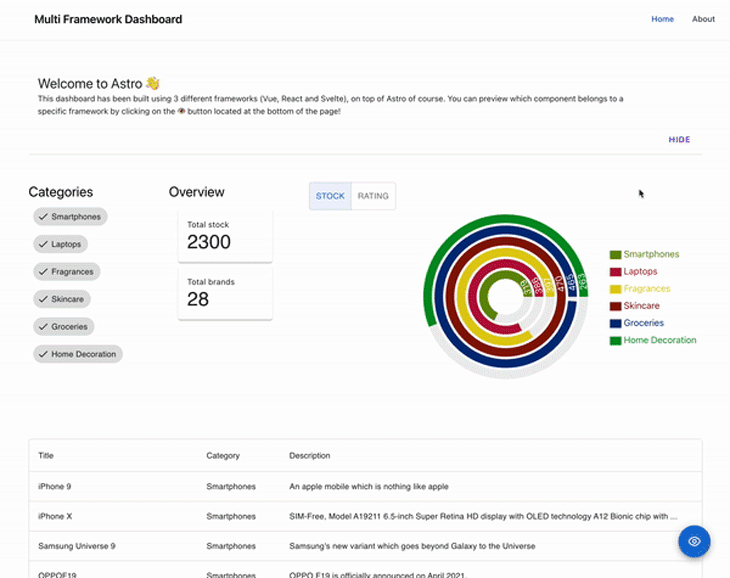This screenshot has height=578, width=730.
Task: Open the Home navigation link
Action: coord(662,19)
